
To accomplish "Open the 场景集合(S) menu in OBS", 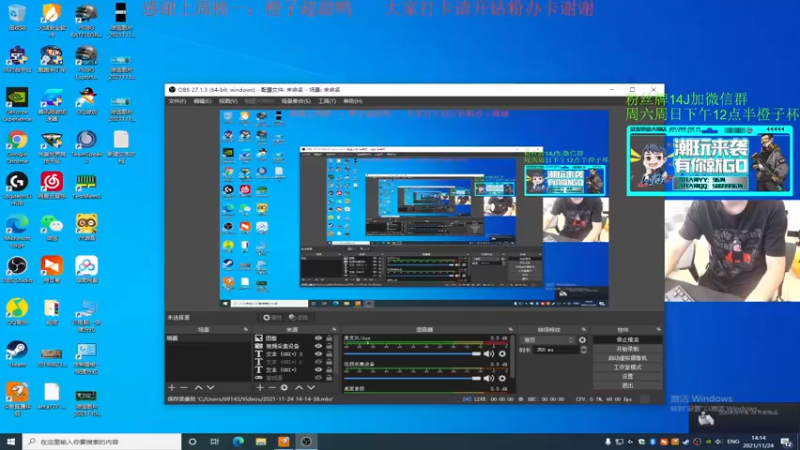I will [x=296, y=101].
